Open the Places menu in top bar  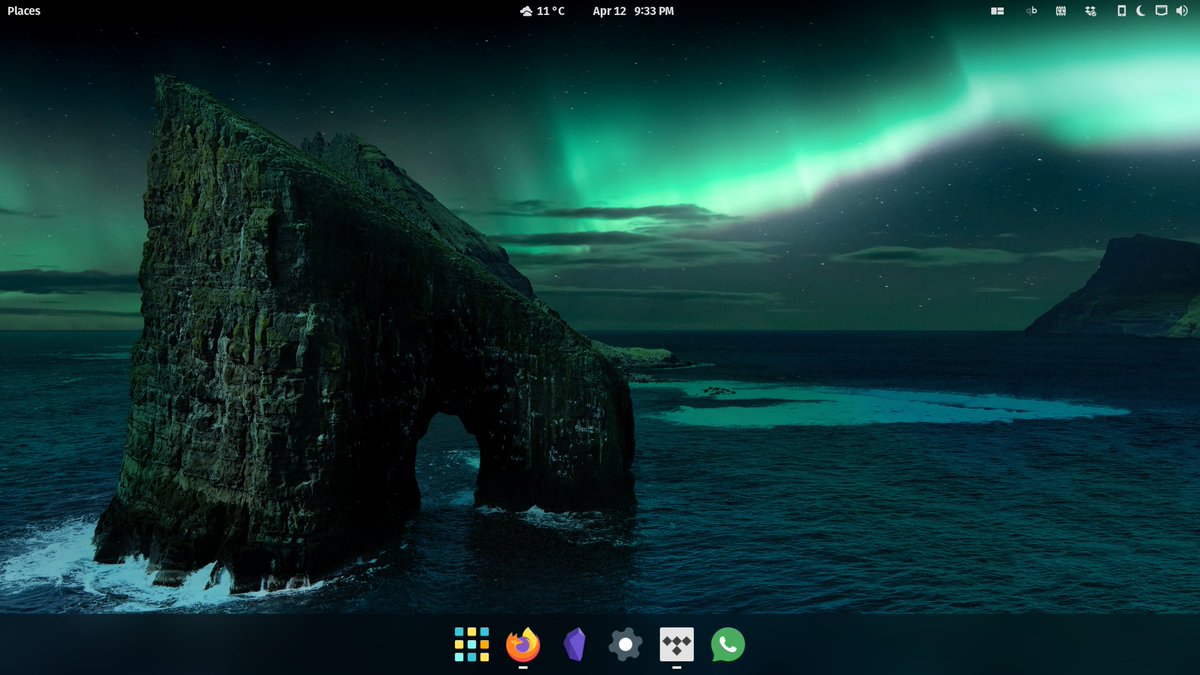point(24,11)
